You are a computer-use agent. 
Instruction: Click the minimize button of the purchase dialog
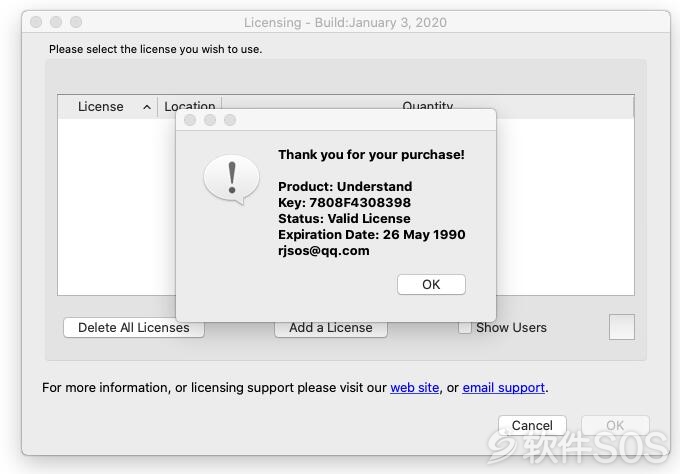pyautogui.click(x=210, y=120)
